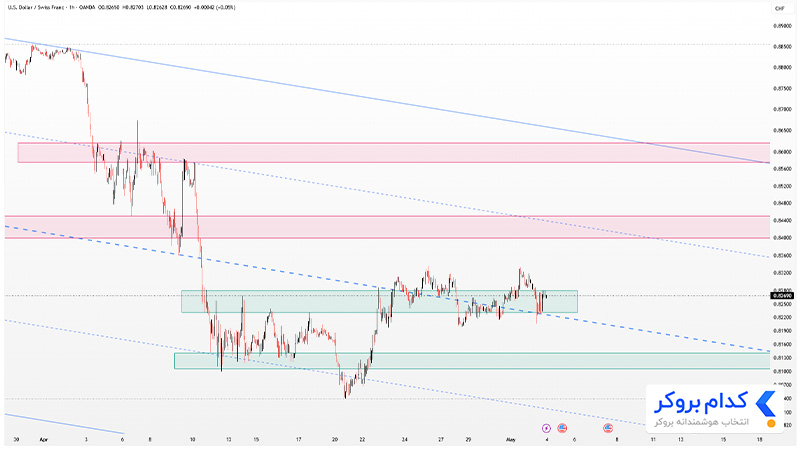Click the 29 date label on the time axis
Viewport: 800px width, 450px height.
[468, 439]
